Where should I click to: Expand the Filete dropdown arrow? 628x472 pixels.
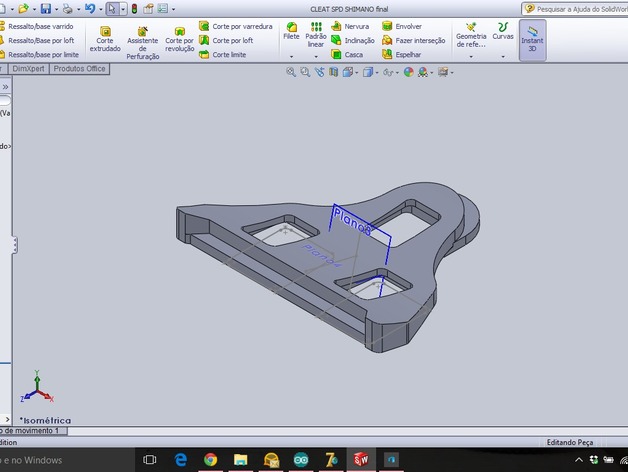pyautogui.click(x=291, y=56)
